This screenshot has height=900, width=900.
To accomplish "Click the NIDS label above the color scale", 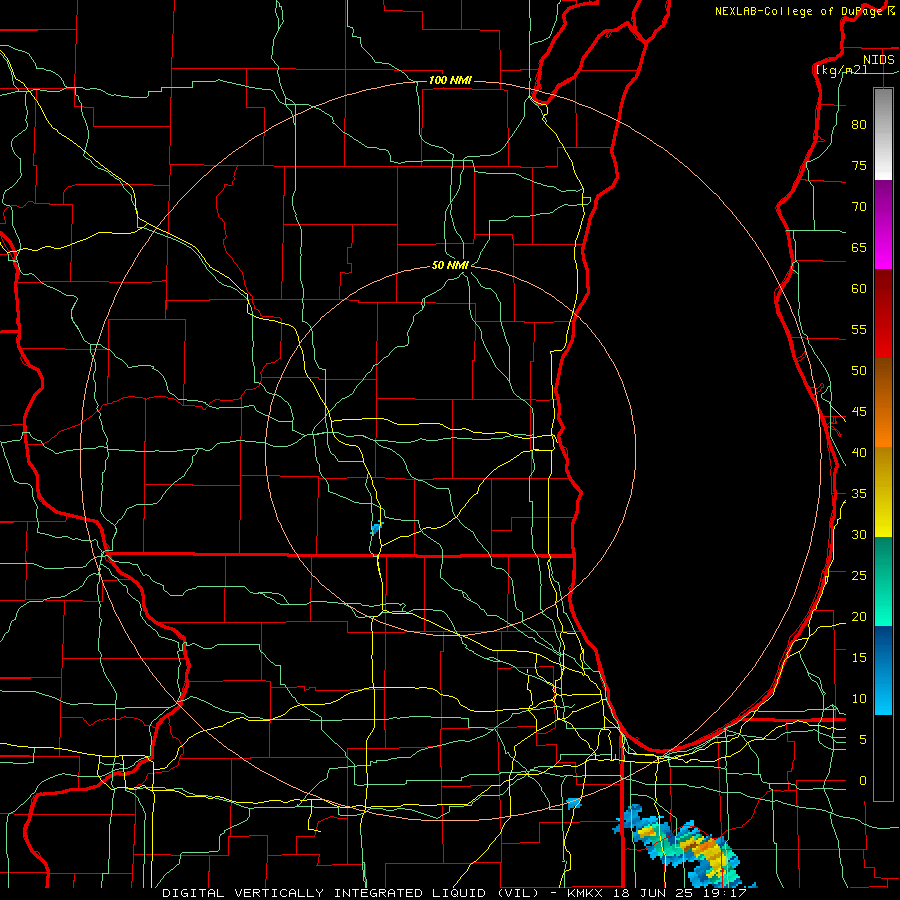I will tap(879, 60).
